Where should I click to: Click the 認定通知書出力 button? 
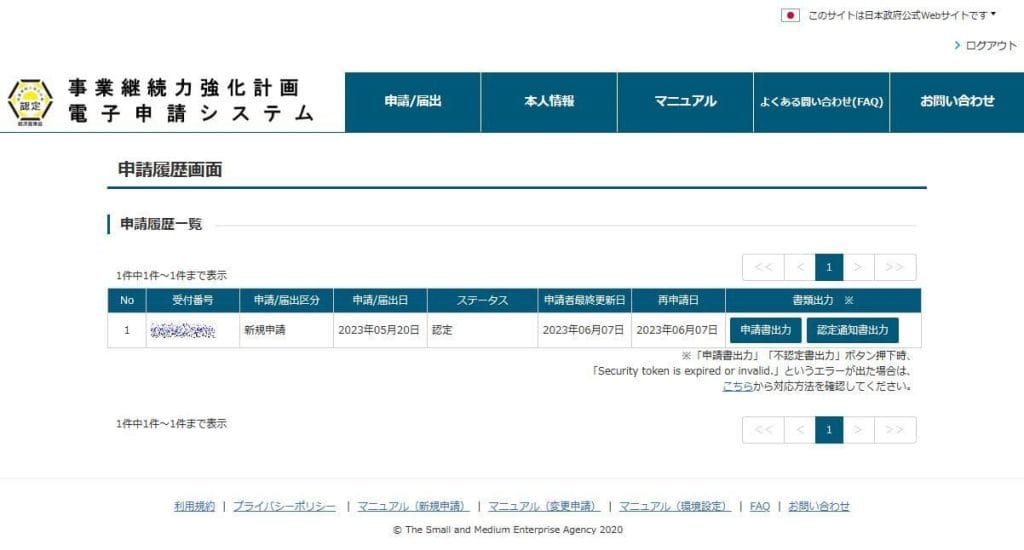coord(852,330)
